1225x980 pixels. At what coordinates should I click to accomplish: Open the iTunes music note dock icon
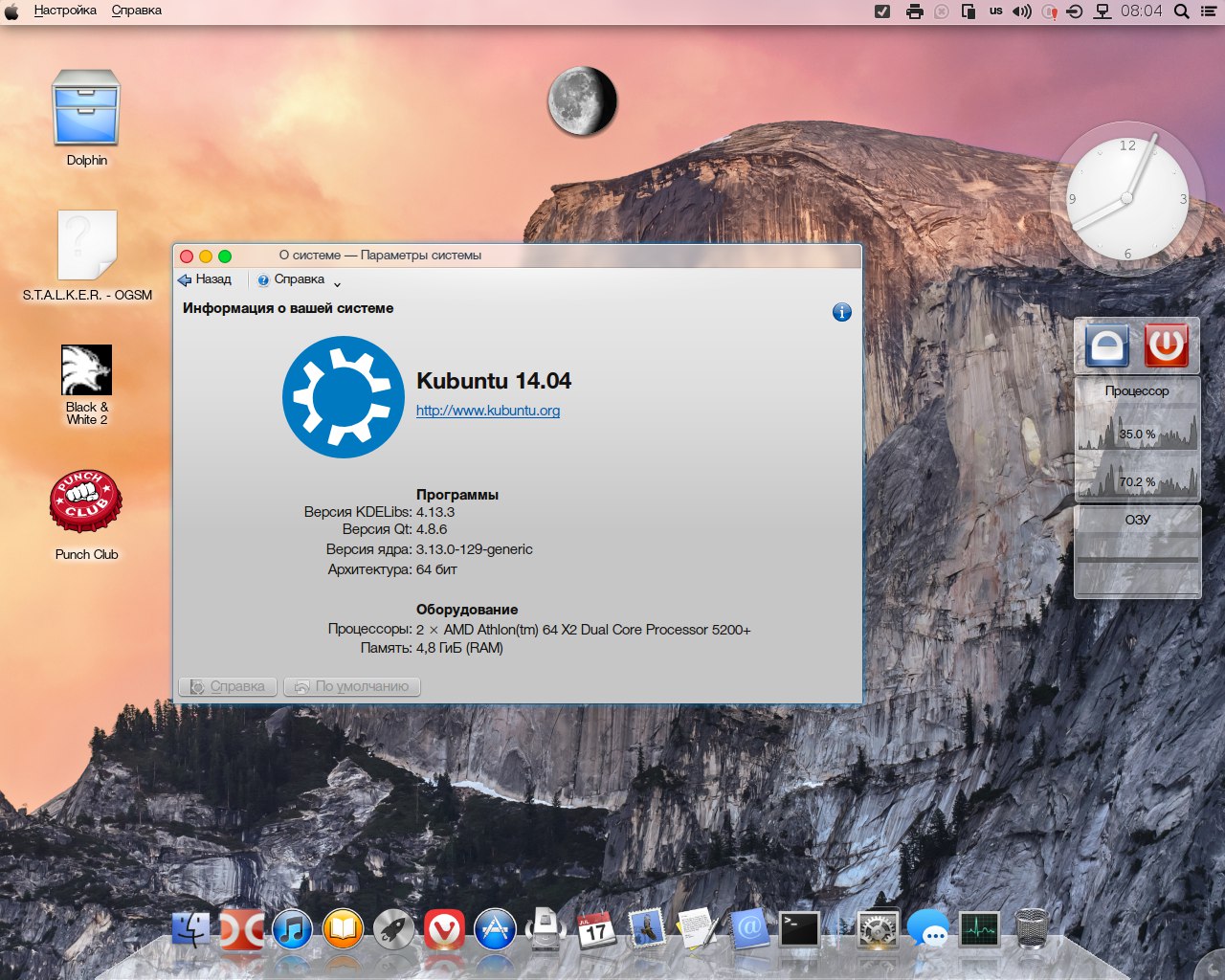pyautogui.click(x=292, y=929)
